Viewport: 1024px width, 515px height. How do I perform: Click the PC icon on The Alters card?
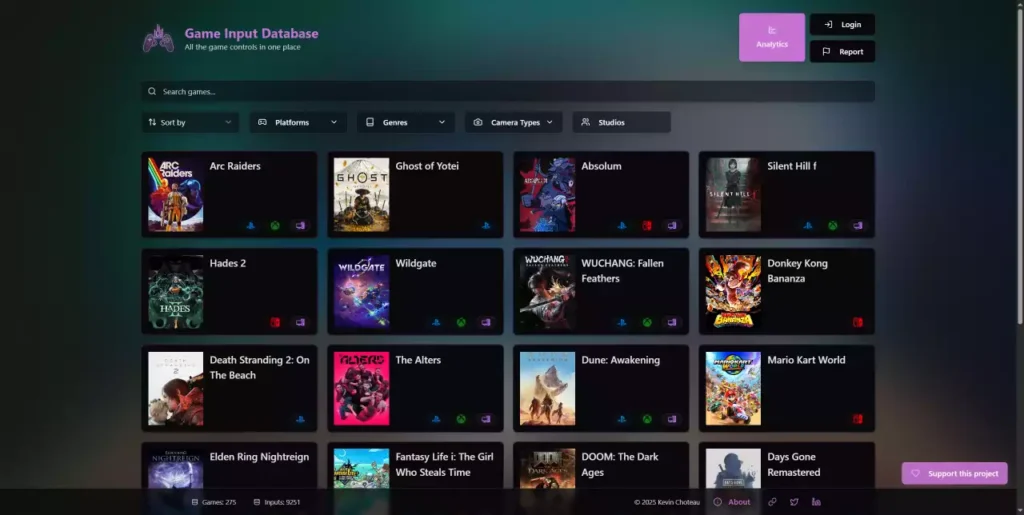pyautogui.click(x=486, y=420)
